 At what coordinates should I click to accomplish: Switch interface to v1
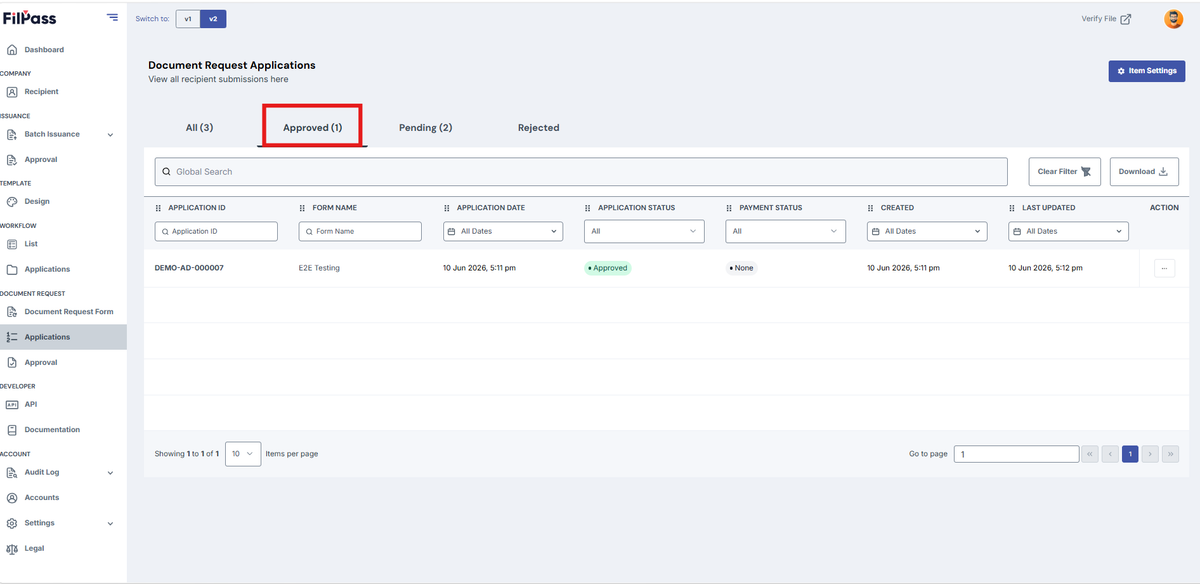188,19
